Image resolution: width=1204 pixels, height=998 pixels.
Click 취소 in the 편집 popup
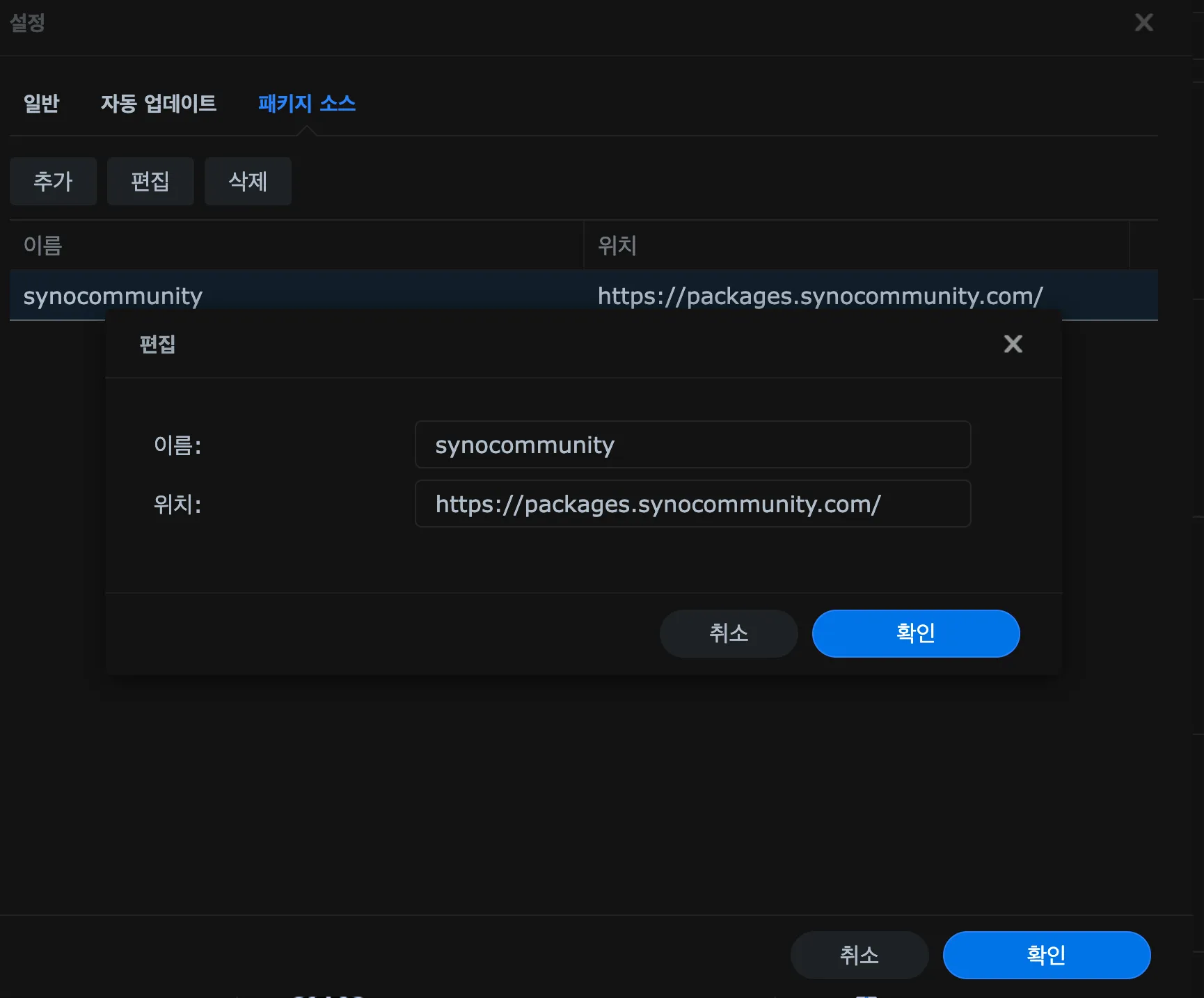pos(729,633)
